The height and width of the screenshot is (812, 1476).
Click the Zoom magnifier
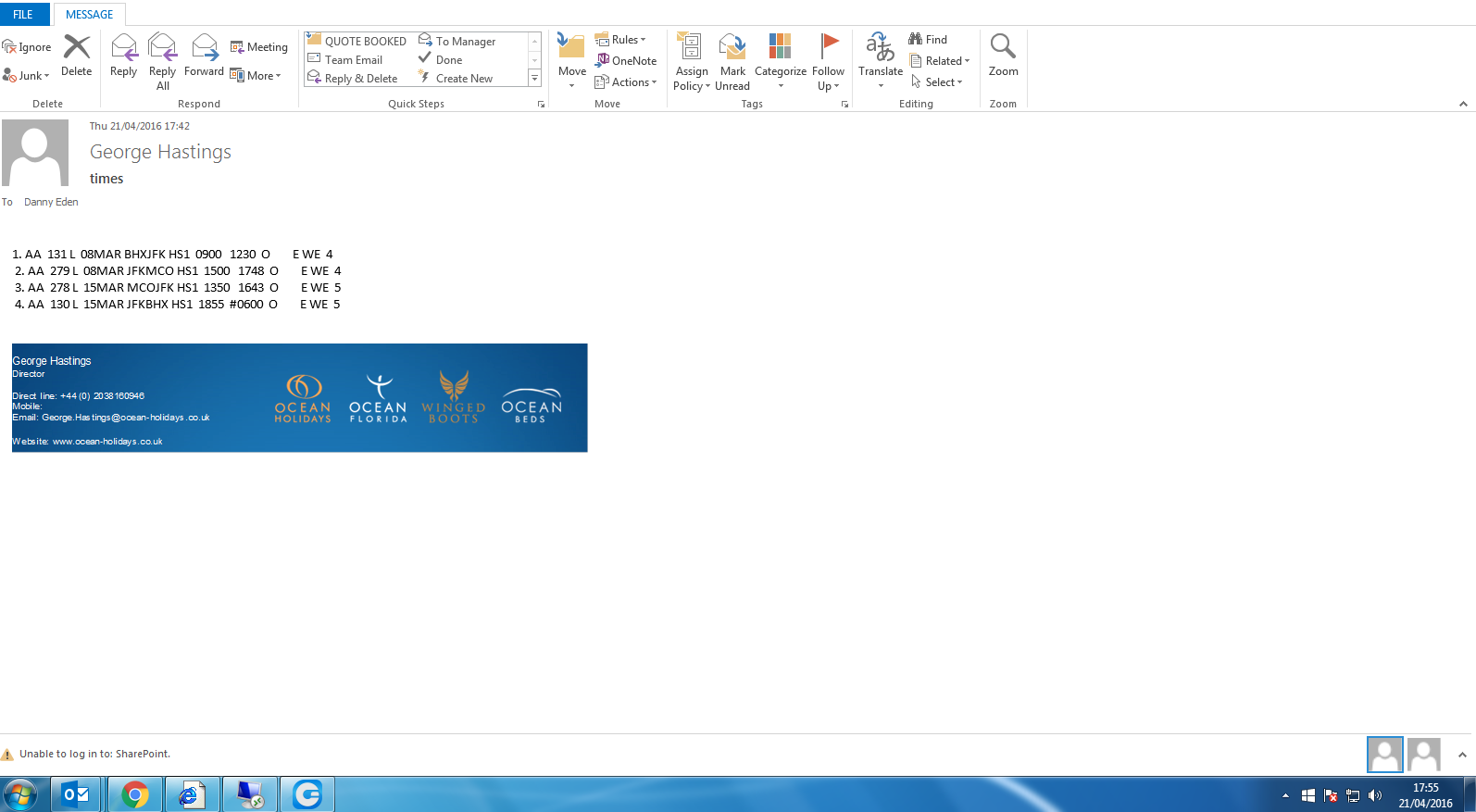pyautogui.click(x=1003, y=56)
